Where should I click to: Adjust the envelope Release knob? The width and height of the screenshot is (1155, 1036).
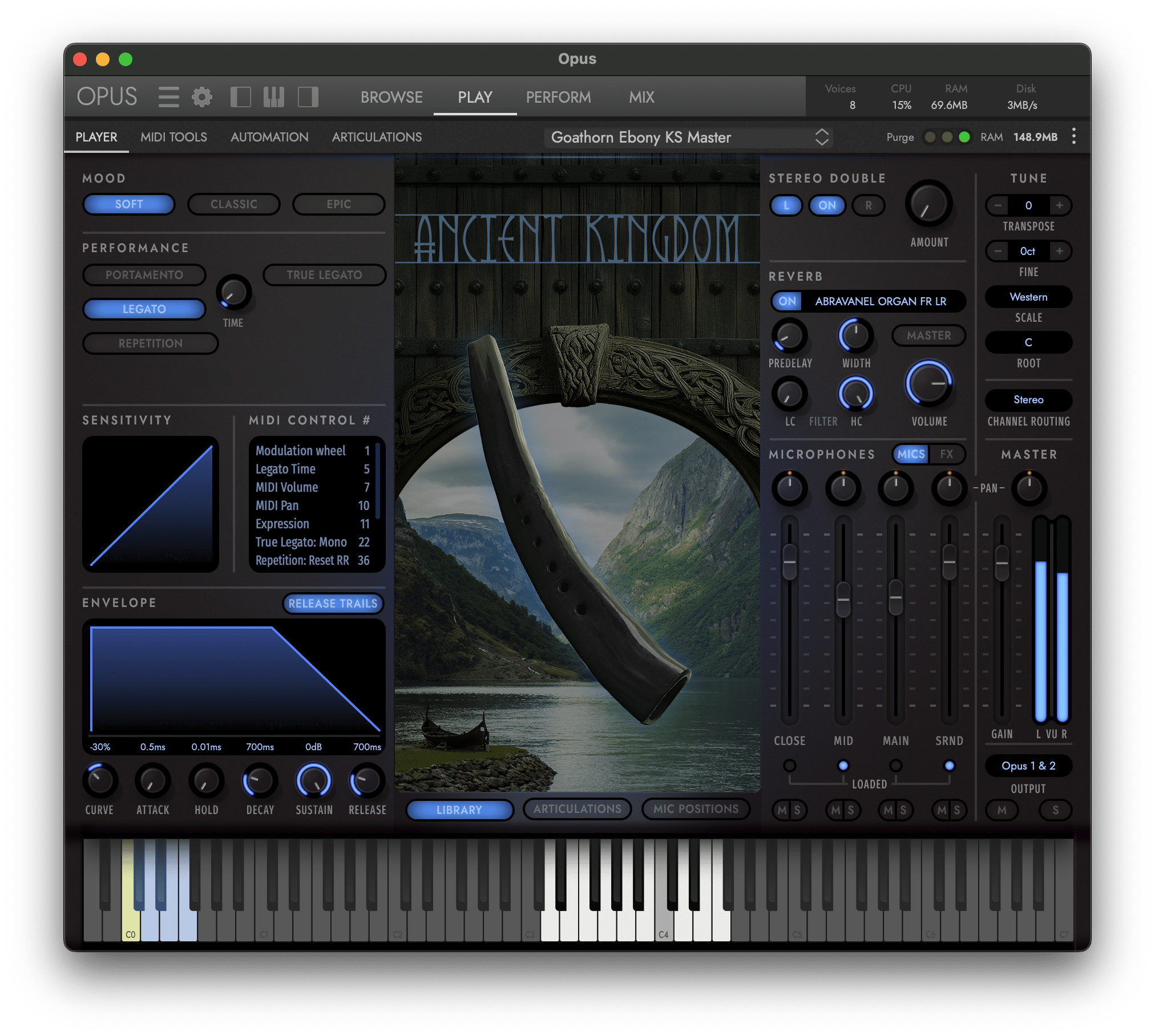[x=366, y=780]
